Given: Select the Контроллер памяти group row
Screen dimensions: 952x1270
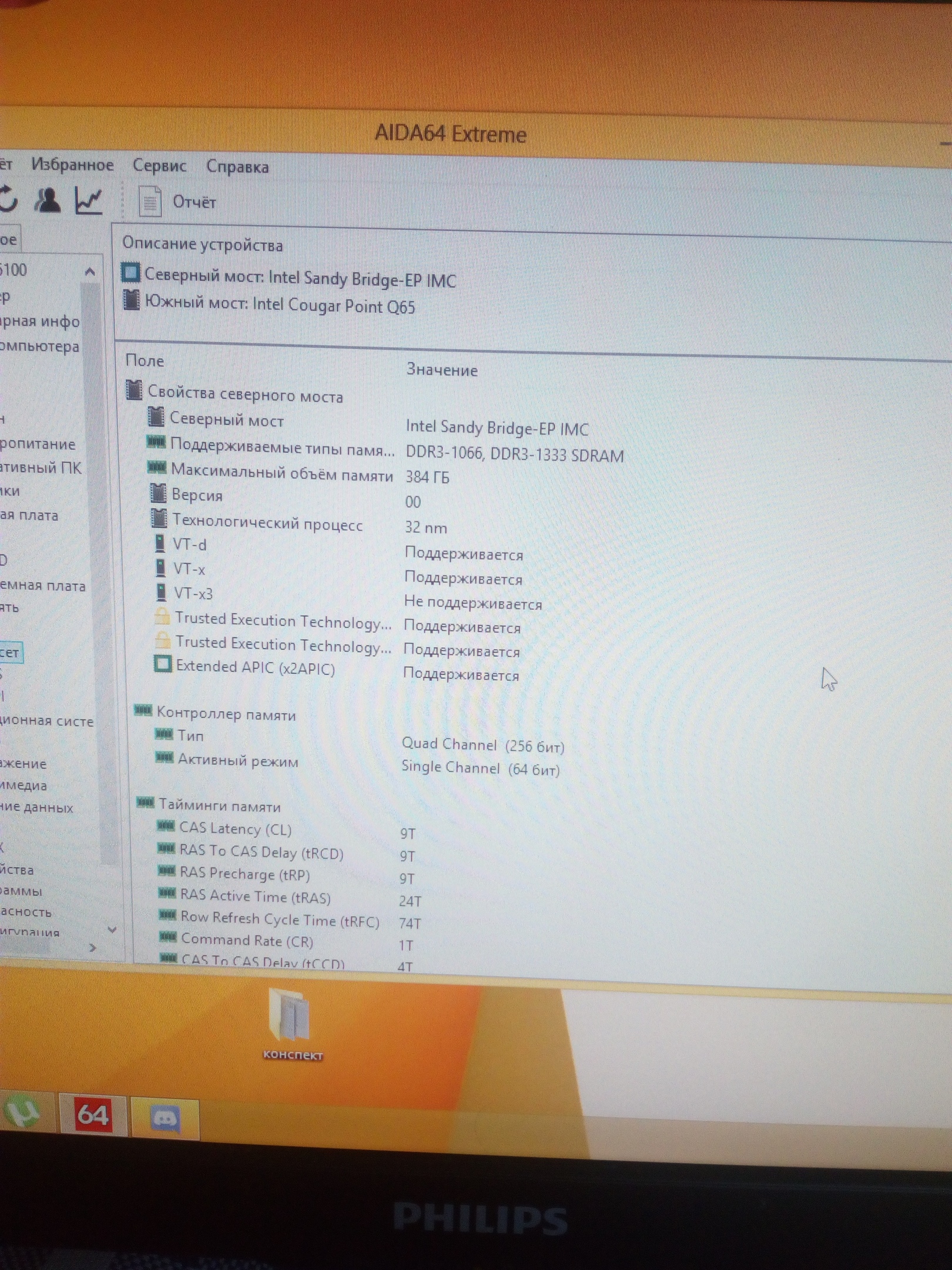Looking at the screenshot, I should click(x=215, y=714).
